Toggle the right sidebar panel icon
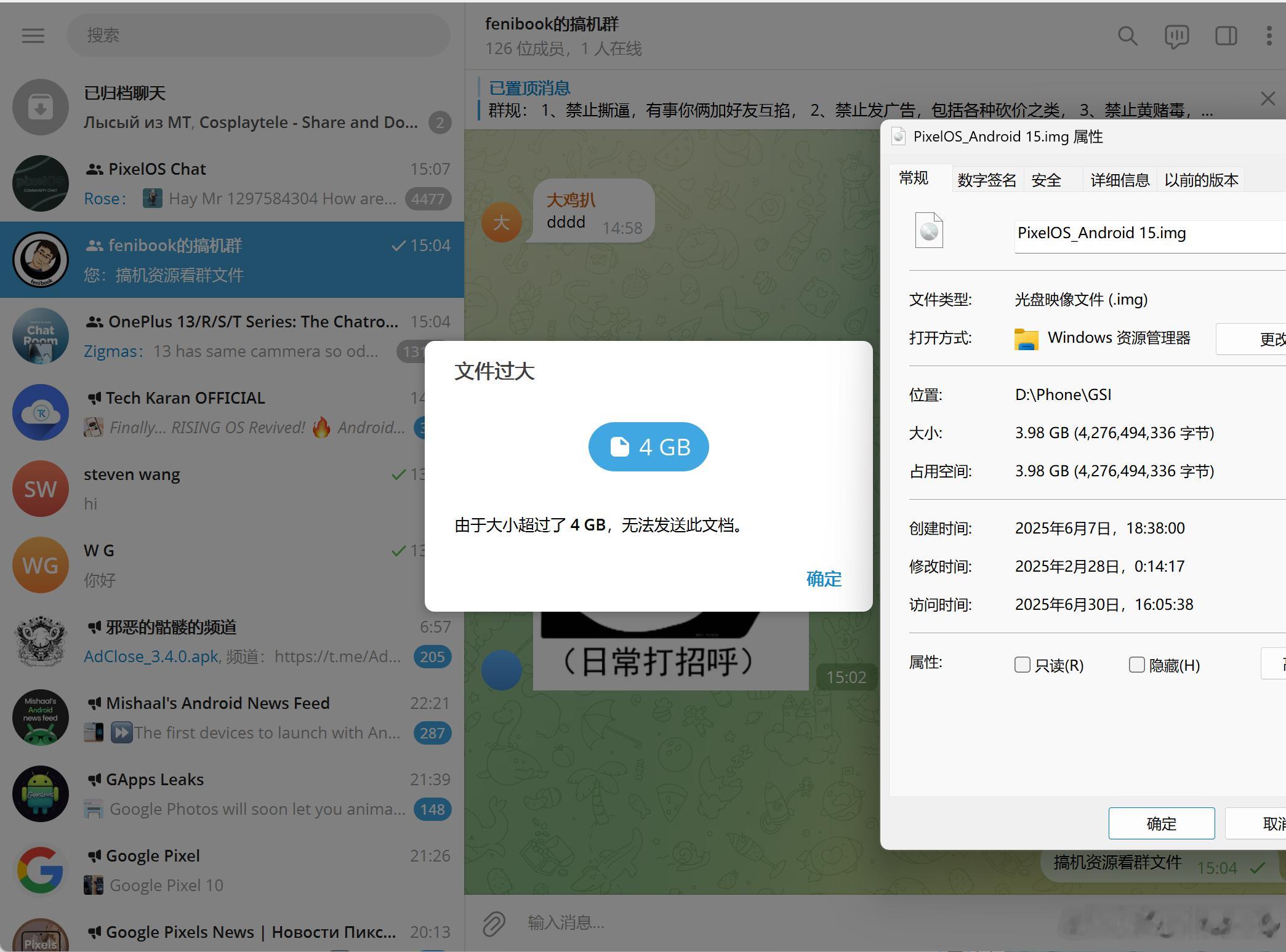 [1226, 36]
